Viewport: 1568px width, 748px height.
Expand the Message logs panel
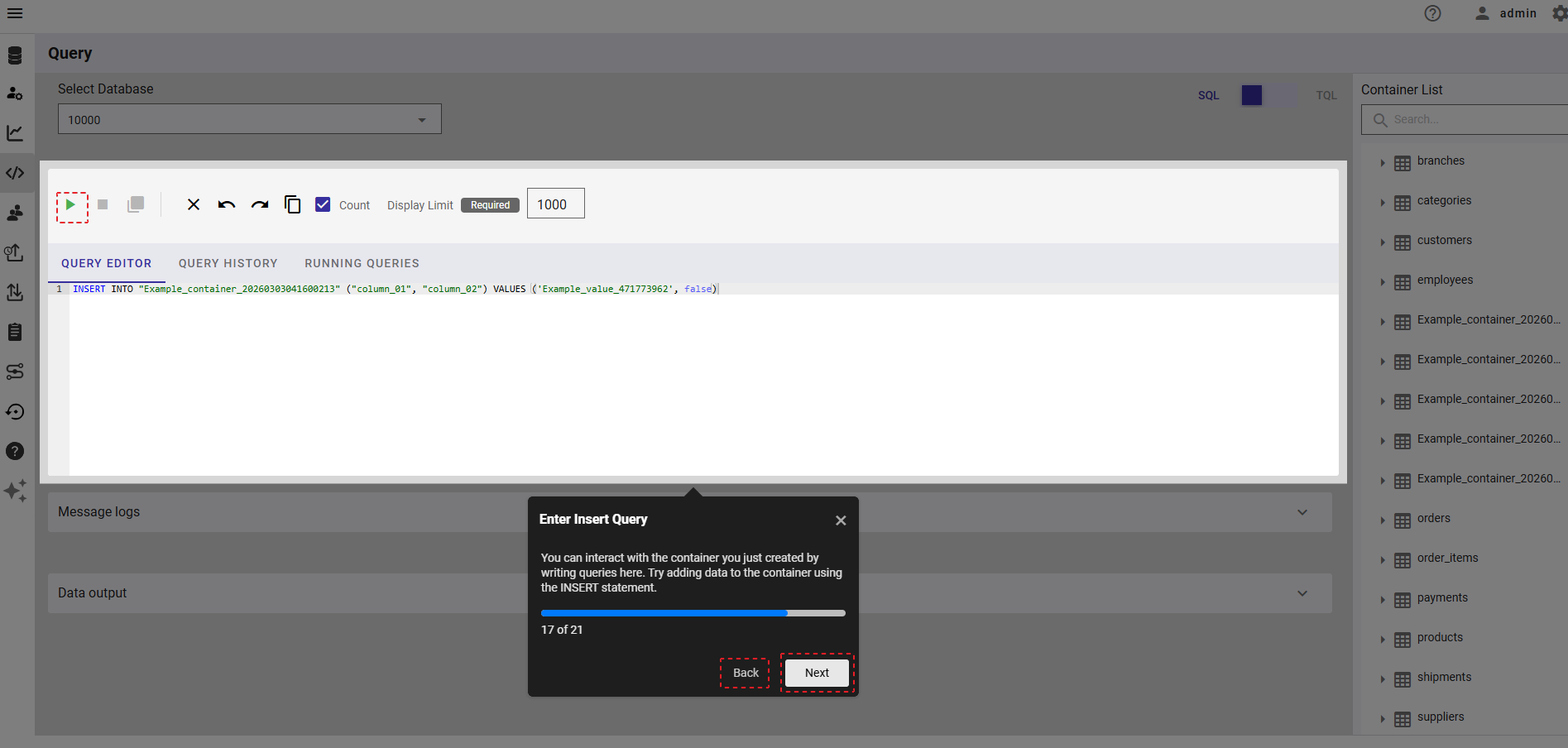1302,512
